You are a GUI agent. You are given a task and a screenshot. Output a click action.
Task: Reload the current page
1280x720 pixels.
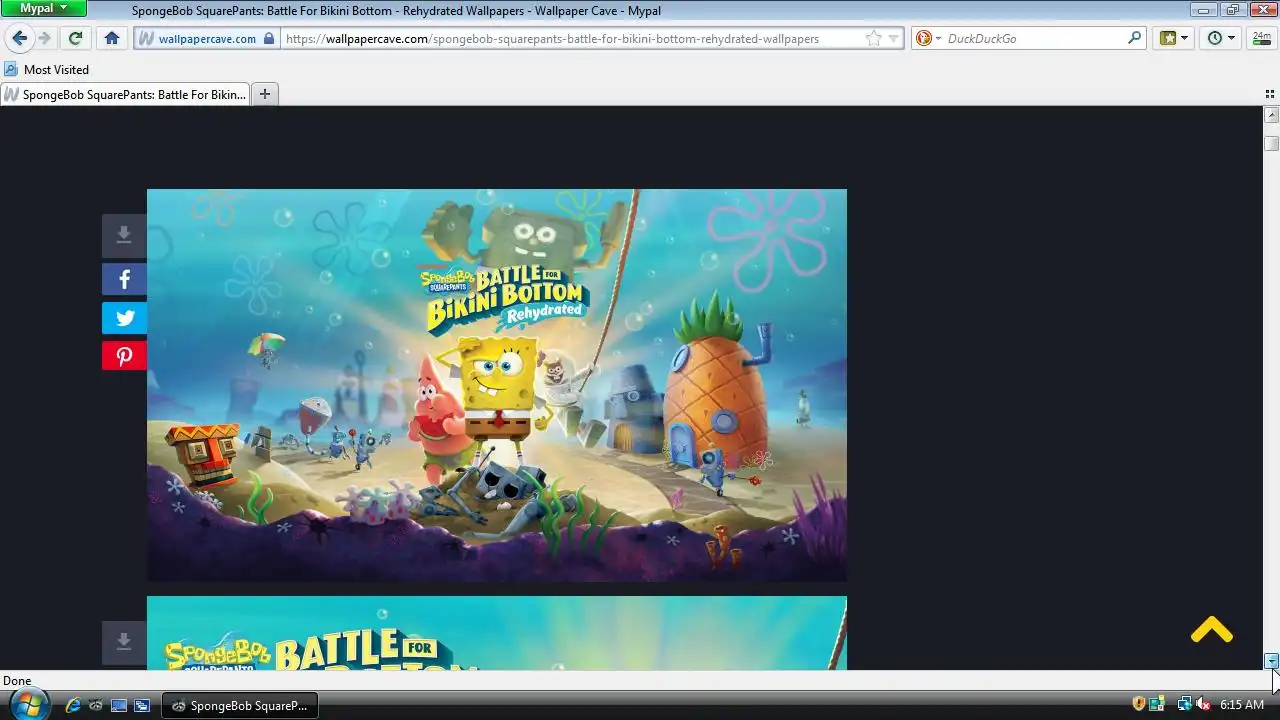(75, 38)
